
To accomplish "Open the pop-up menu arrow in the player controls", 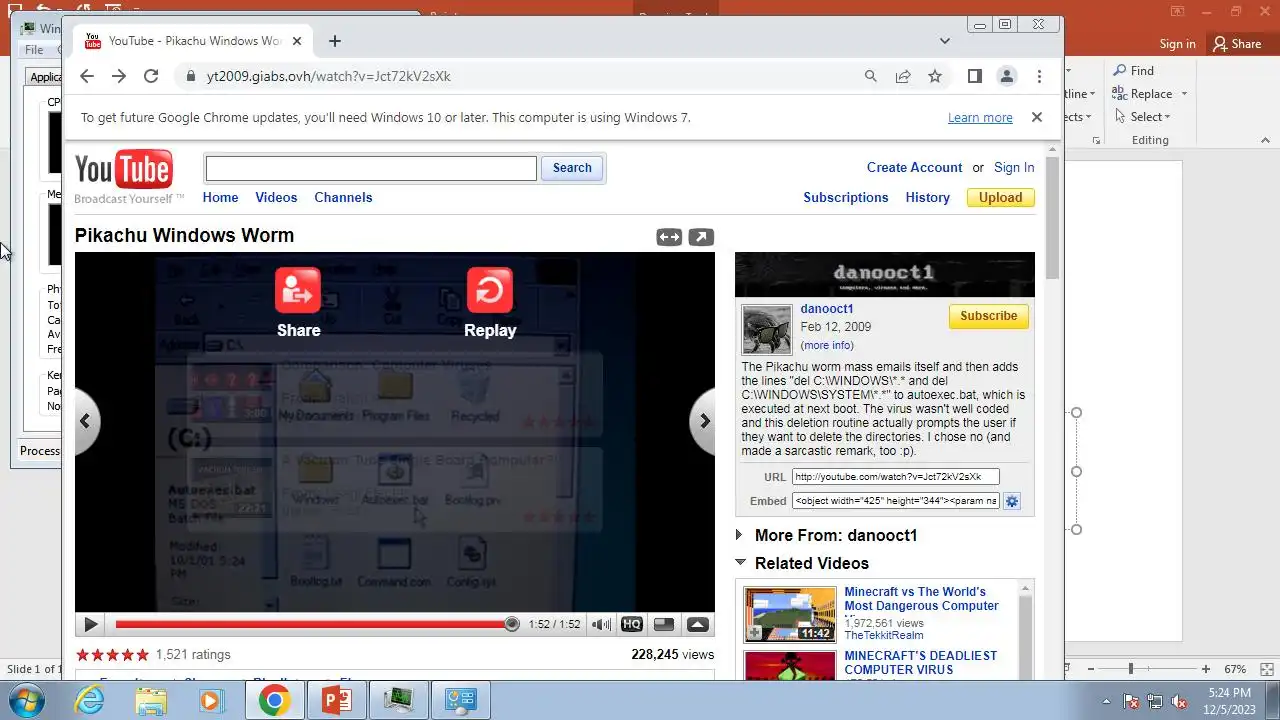I will (x=698, y=625).
